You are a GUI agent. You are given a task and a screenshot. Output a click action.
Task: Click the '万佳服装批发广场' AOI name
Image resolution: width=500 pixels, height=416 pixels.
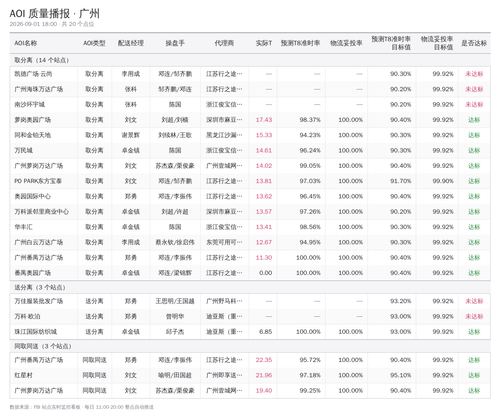(39, 301)
